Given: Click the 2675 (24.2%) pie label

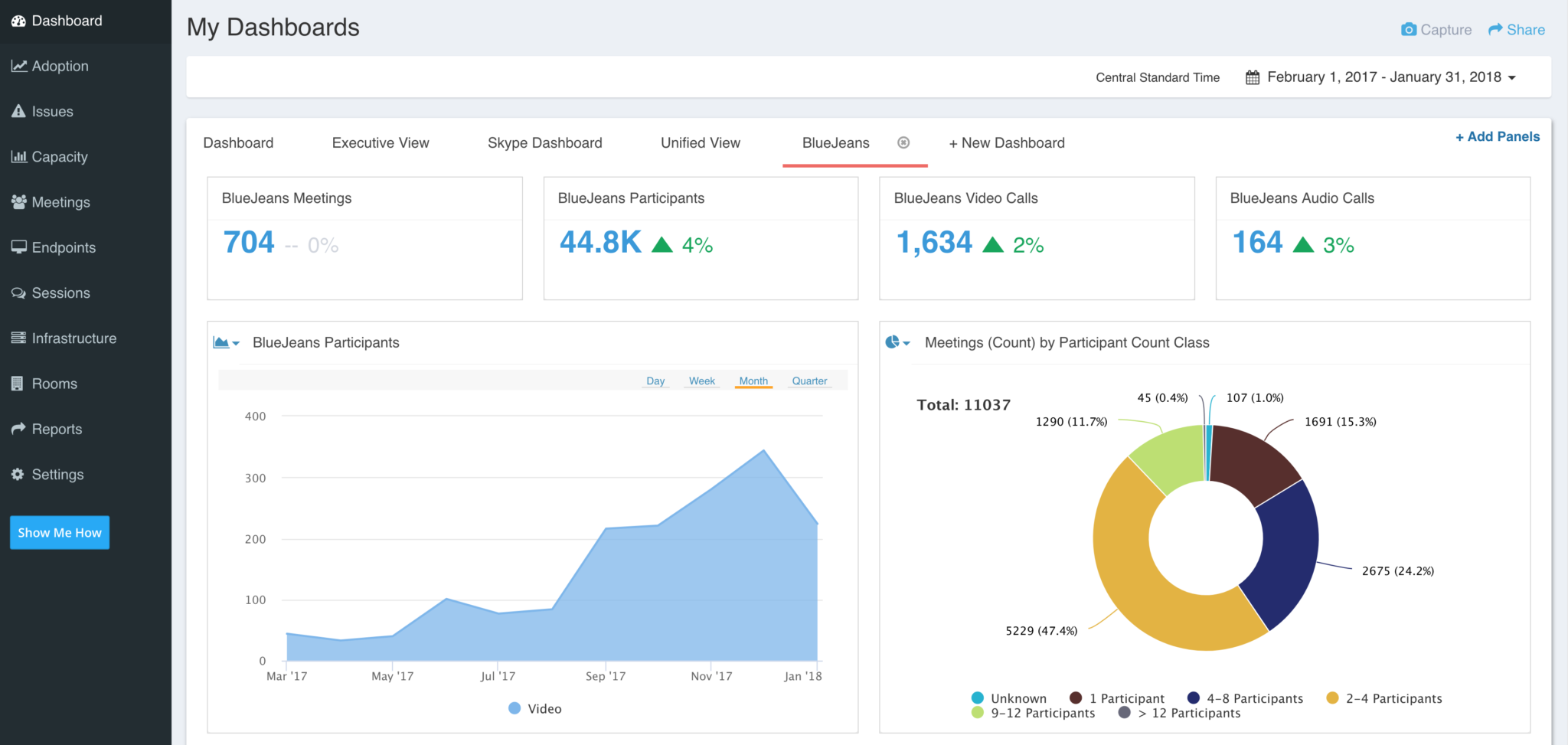Looking at the screenshot, I should point(1398,571).
